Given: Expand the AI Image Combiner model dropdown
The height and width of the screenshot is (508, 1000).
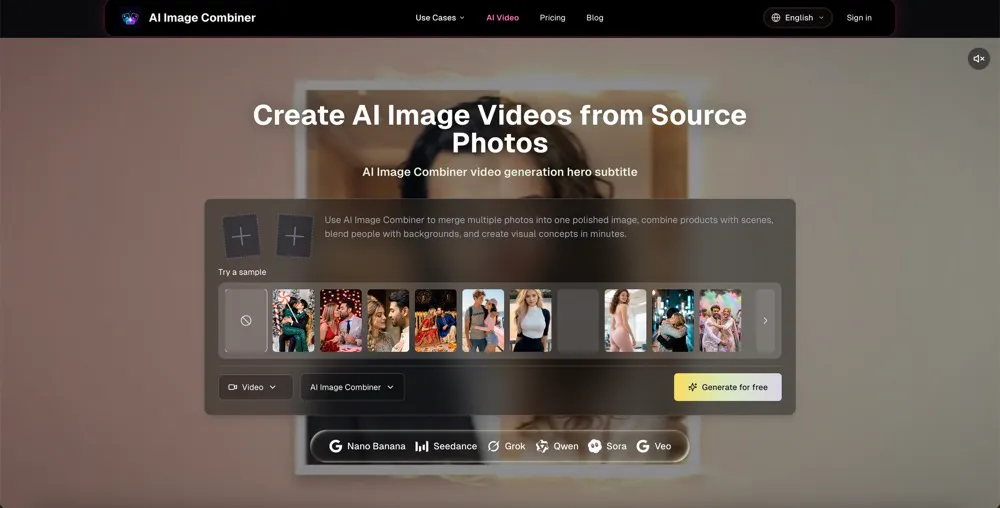Looking at the screenshot, I should click(352, 387).
